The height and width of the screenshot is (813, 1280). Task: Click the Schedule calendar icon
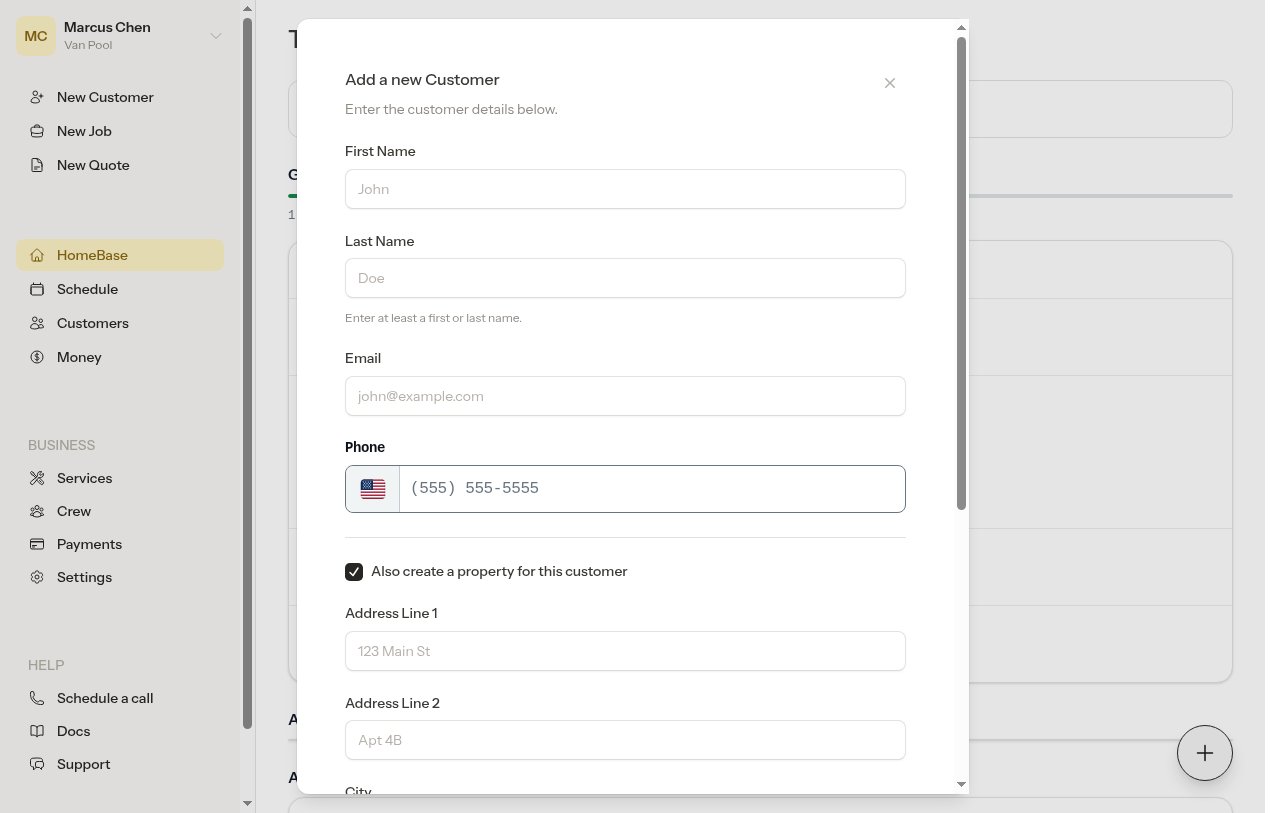click(37, 289)
